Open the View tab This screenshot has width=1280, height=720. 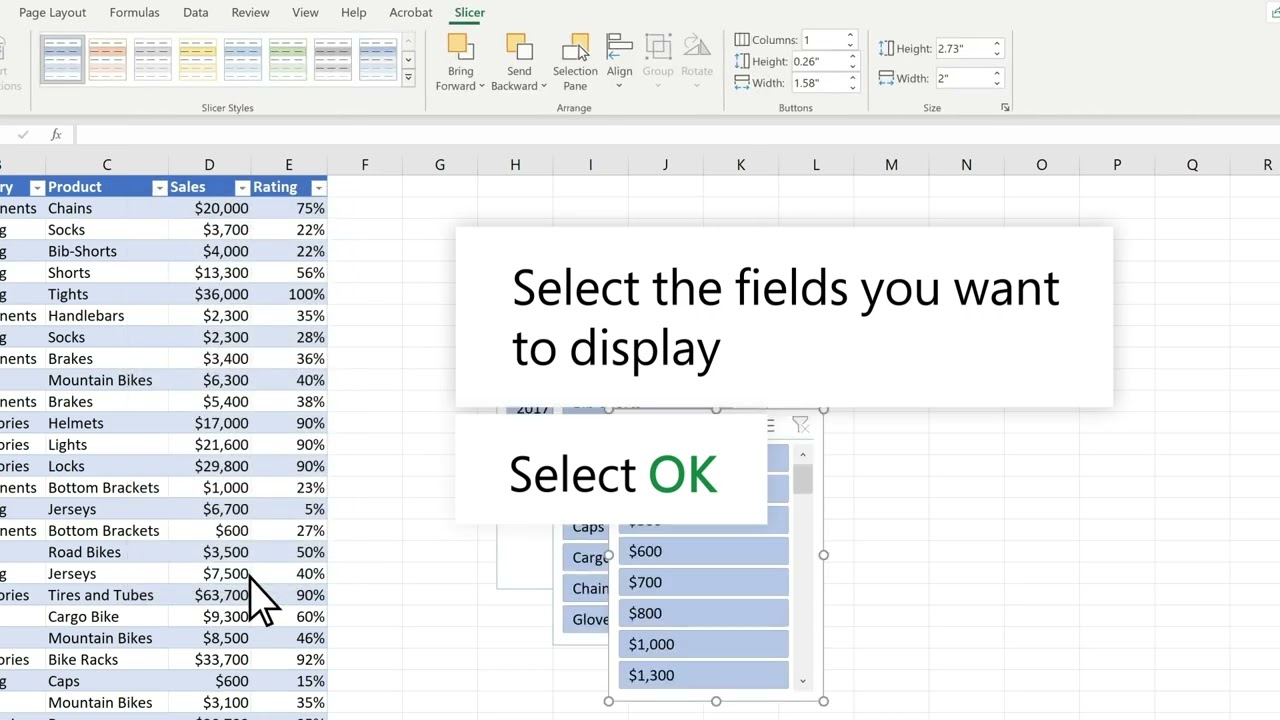point(305,13)
